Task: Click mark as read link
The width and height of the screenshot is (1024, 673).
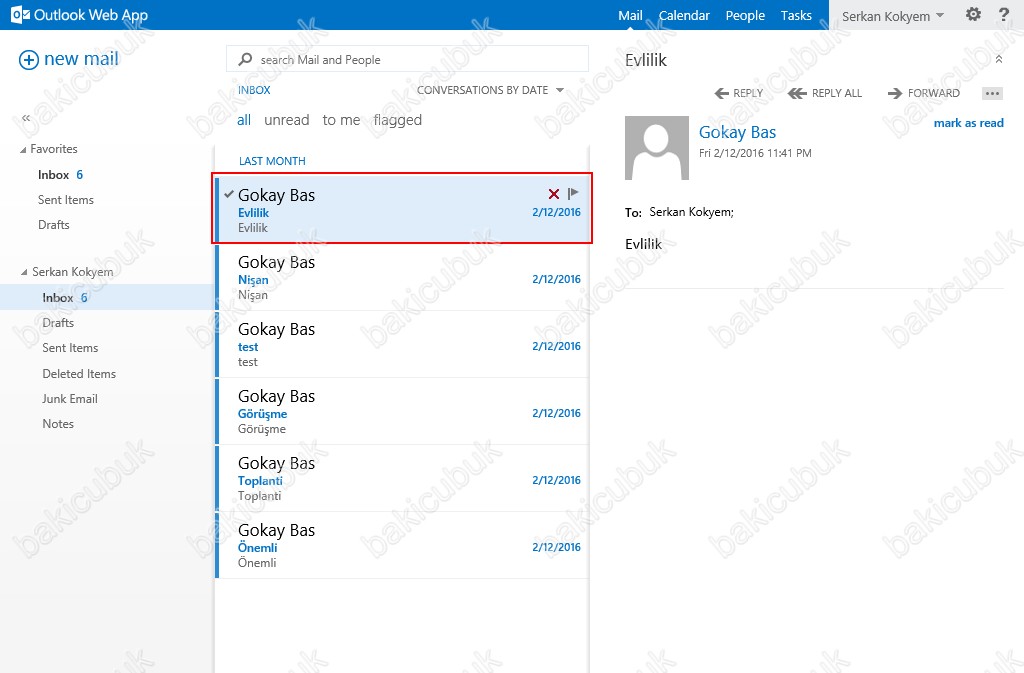Action: [968, 123]
